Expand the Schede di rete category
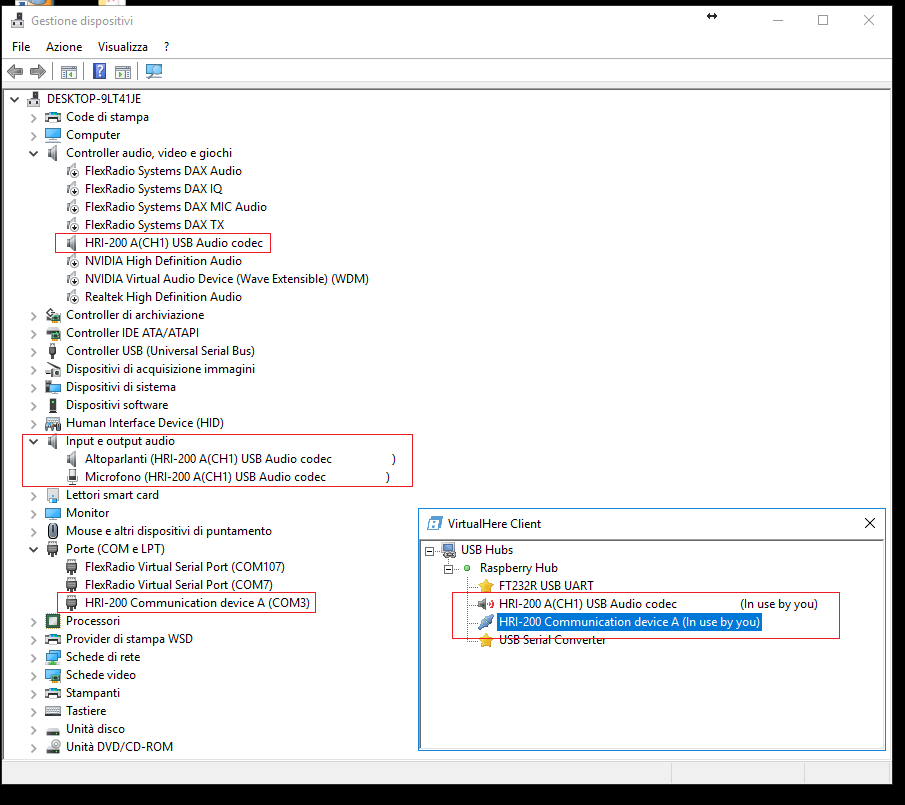The width and height of the screenshot is (905, 805). [x=33, y=657]
